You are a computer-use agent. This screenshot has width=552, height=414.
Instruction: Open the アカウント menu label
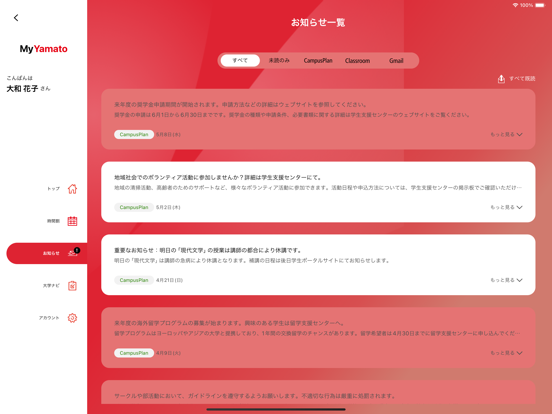(x=49, y=318)
